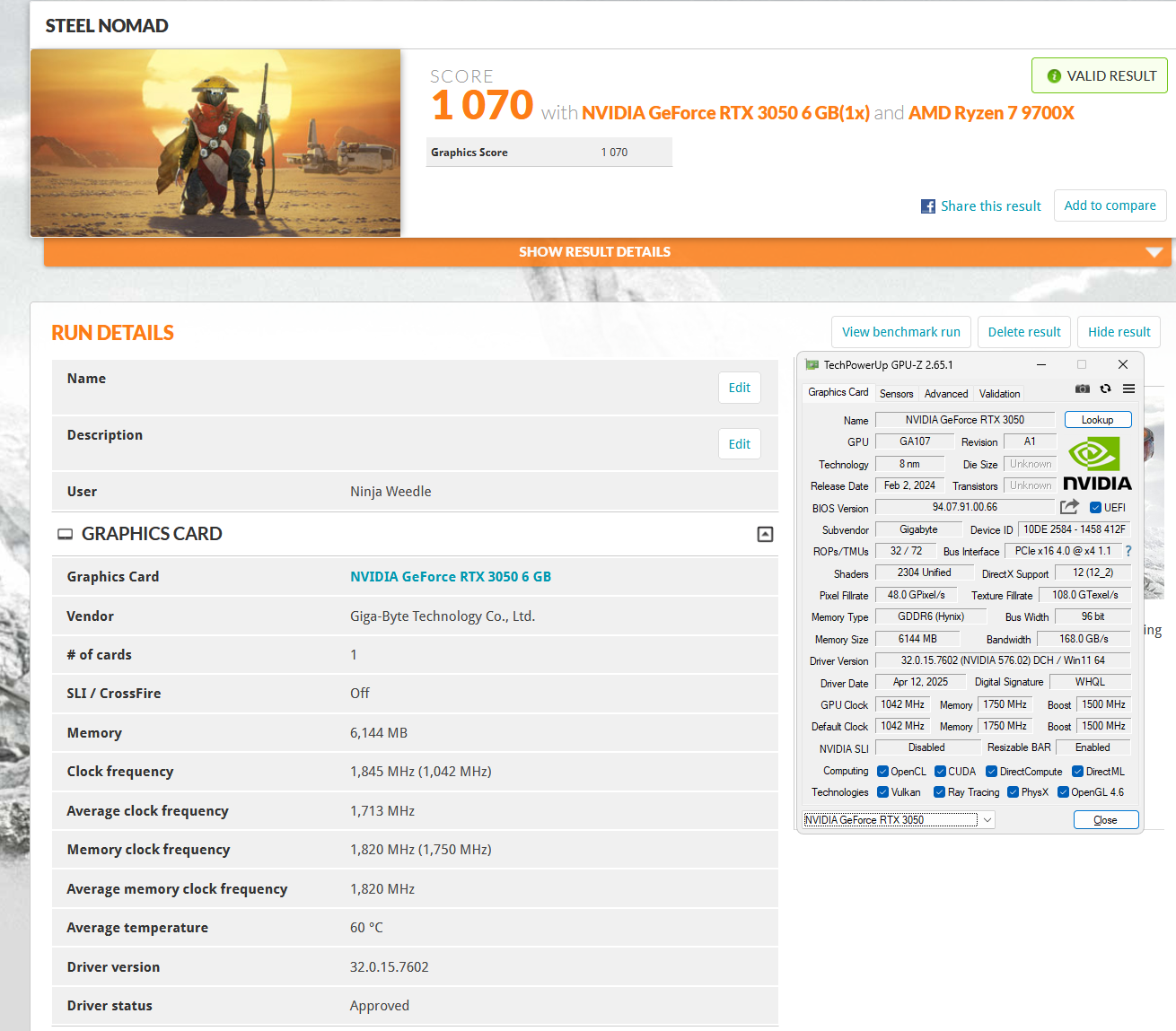Click the Steel Nomad benchmark thumbnail
1176x1031 pixels.
coord(215,143)
